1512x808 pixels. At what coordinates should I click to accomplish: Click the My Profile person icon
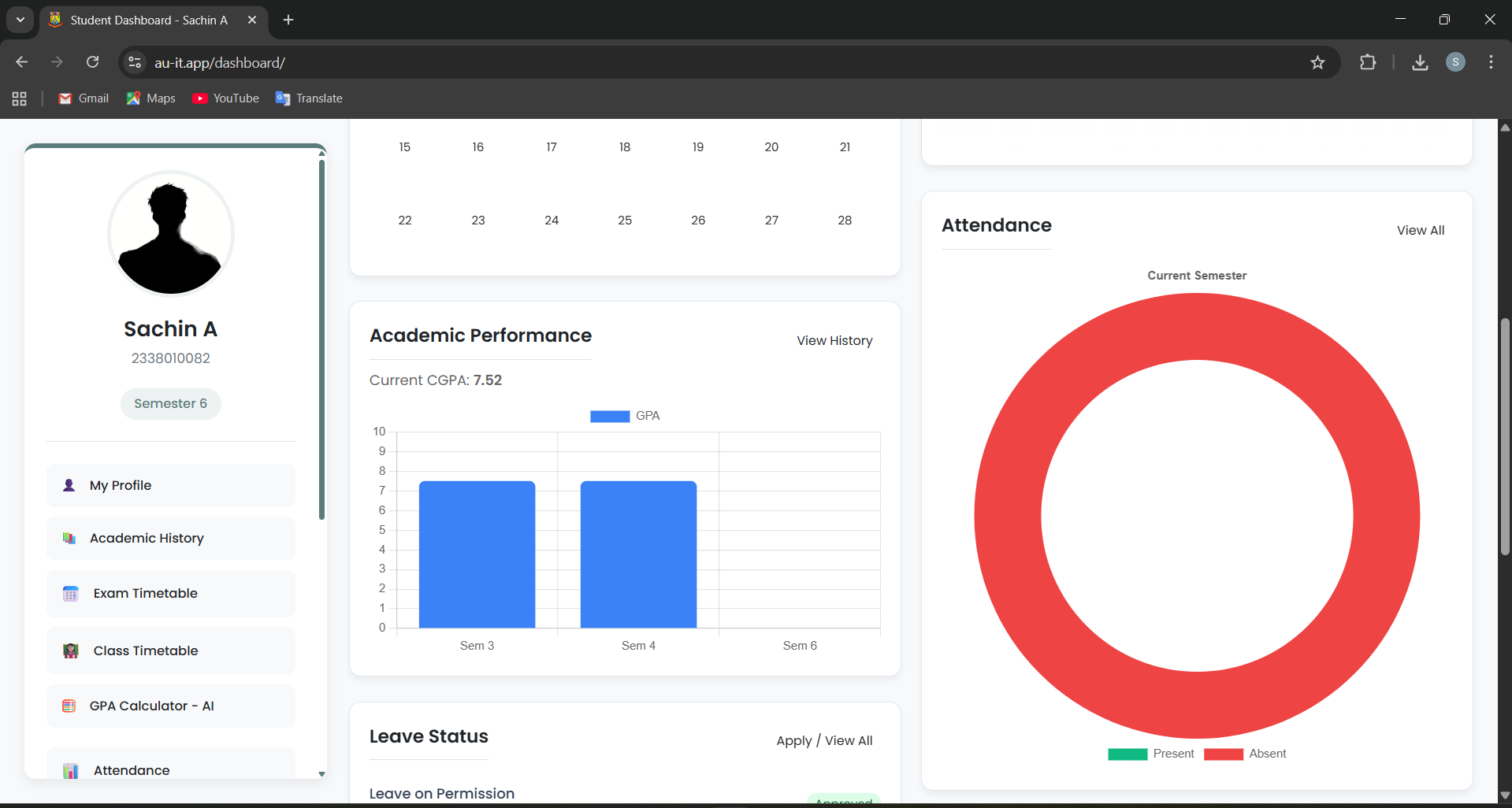pyautogui.click(x=69, y=485)
